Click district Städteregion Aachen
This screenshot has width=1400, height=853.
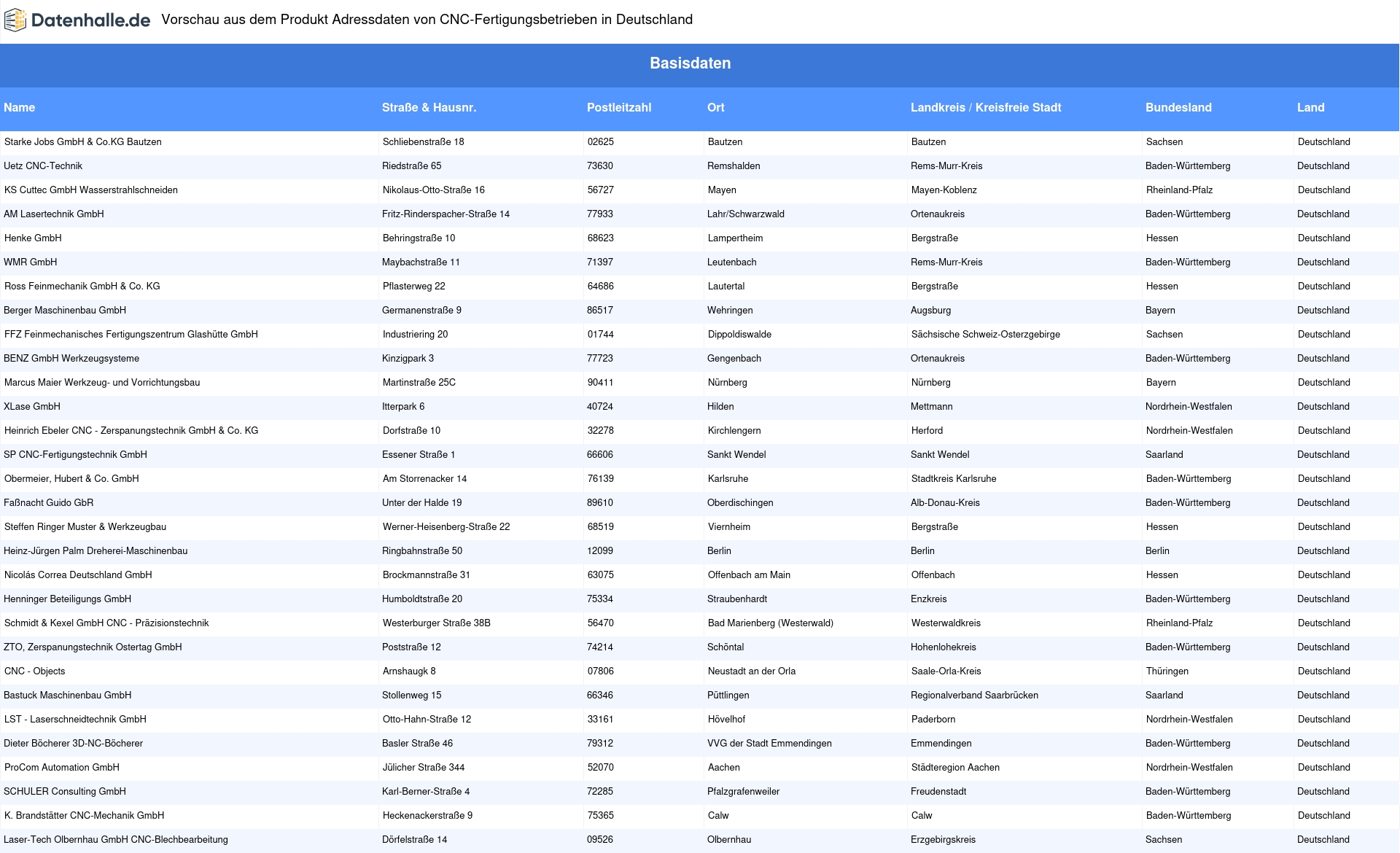pyautogui.click(x=955, y=768)
